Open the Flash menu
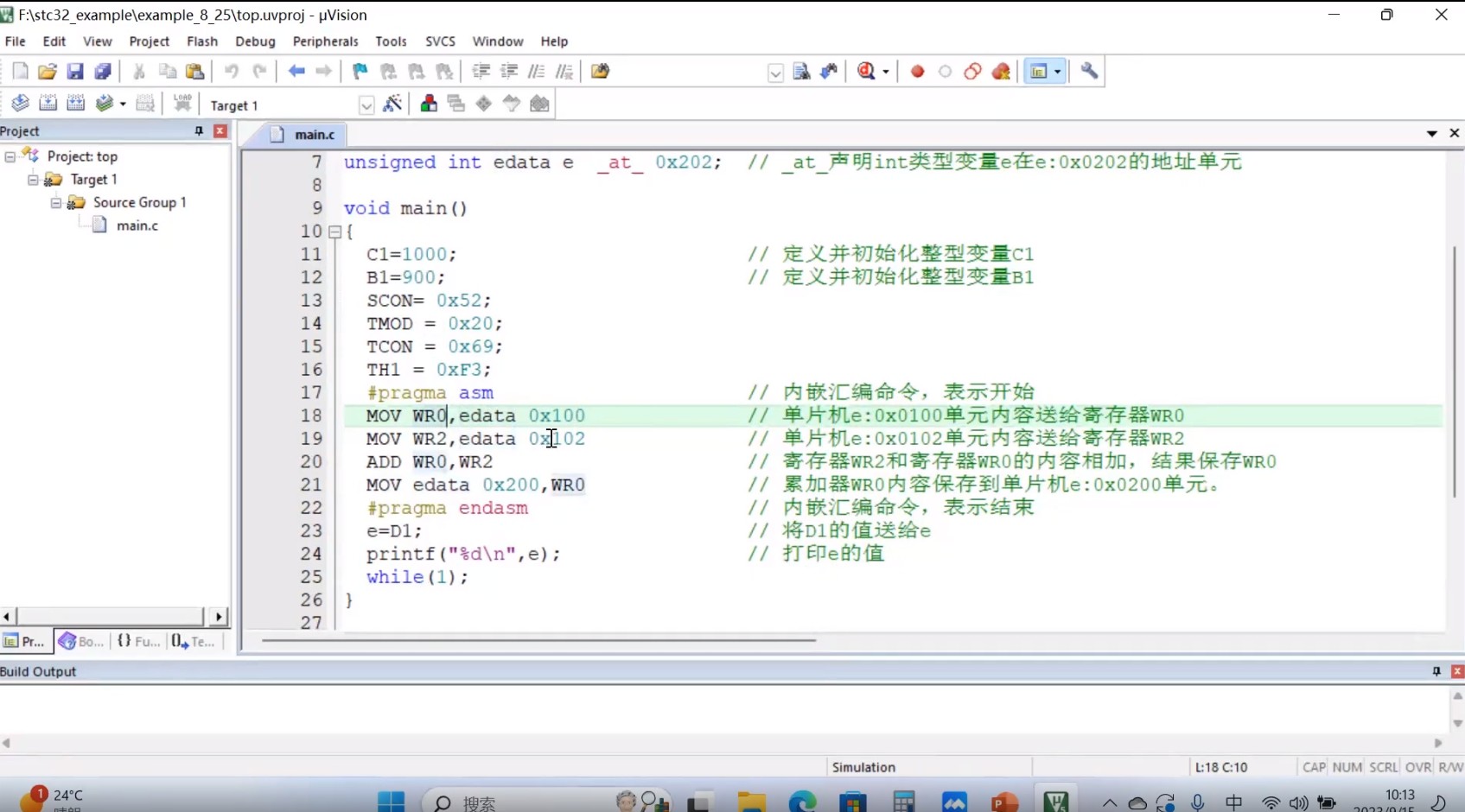Screen dimensions: 1465x812 (202, 41)
